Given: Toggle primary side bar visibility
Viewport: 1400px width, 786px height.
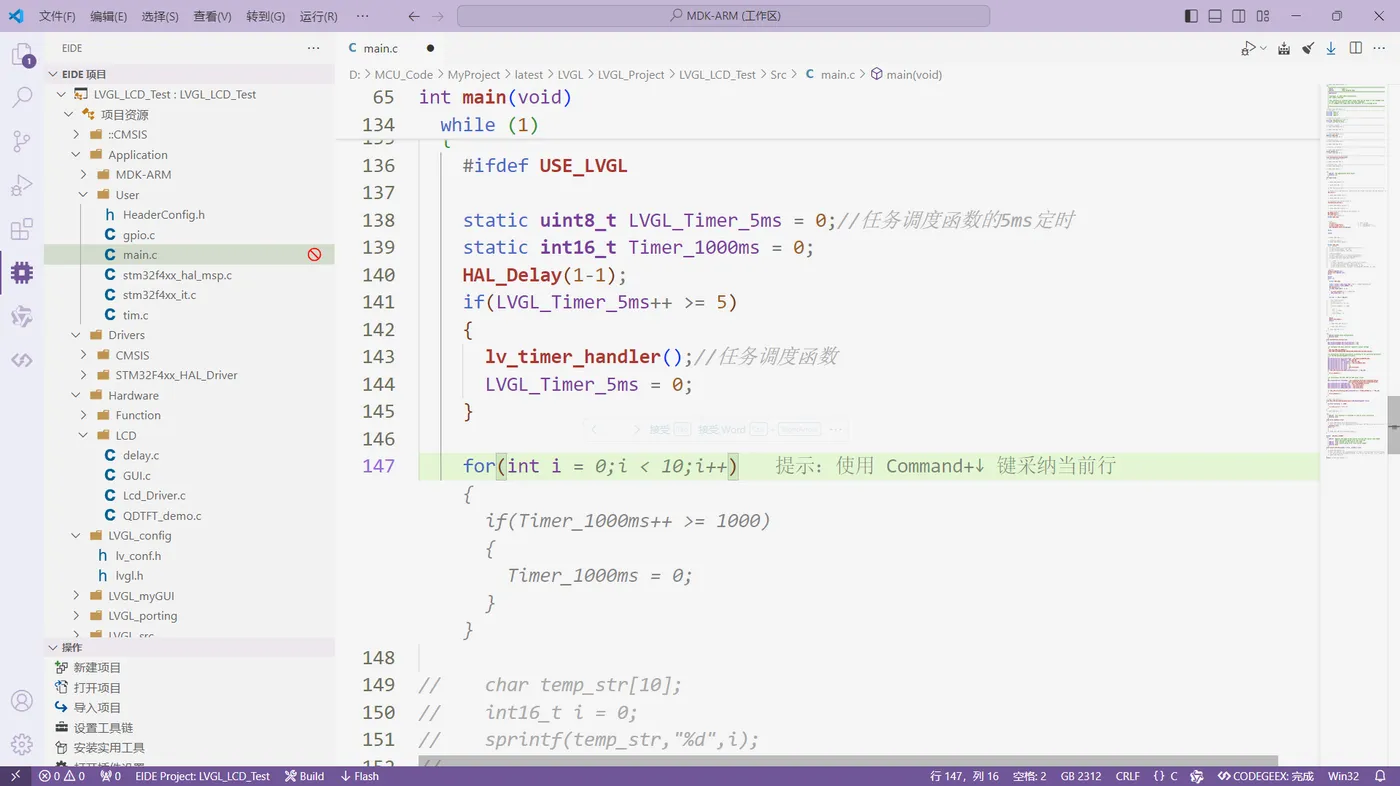Looking at the screenshot, I should point(1191,16).
